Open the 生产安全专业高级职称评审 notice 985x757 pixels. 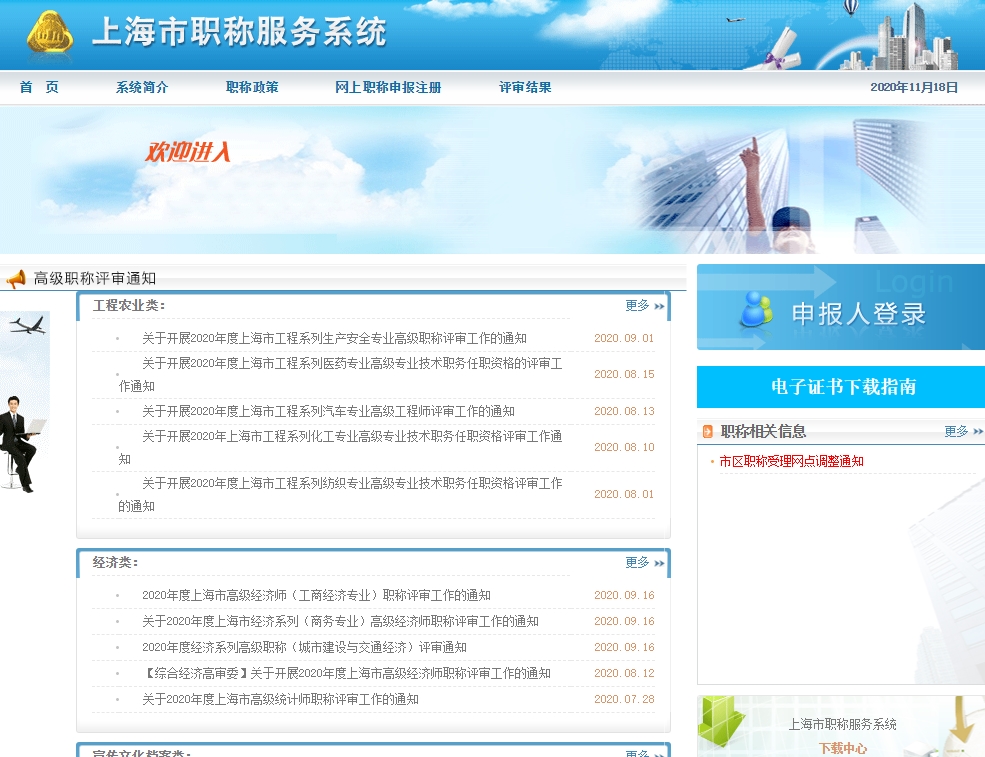[x=334, y=339]
